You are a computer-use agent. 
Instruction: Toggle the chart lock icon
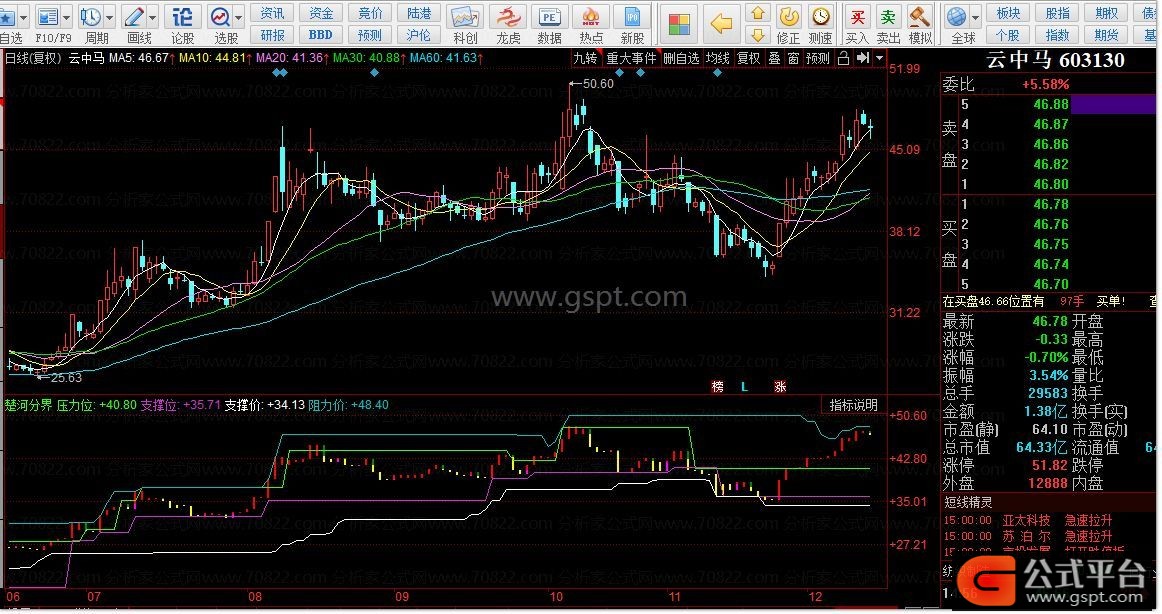(x=843, y=58)
